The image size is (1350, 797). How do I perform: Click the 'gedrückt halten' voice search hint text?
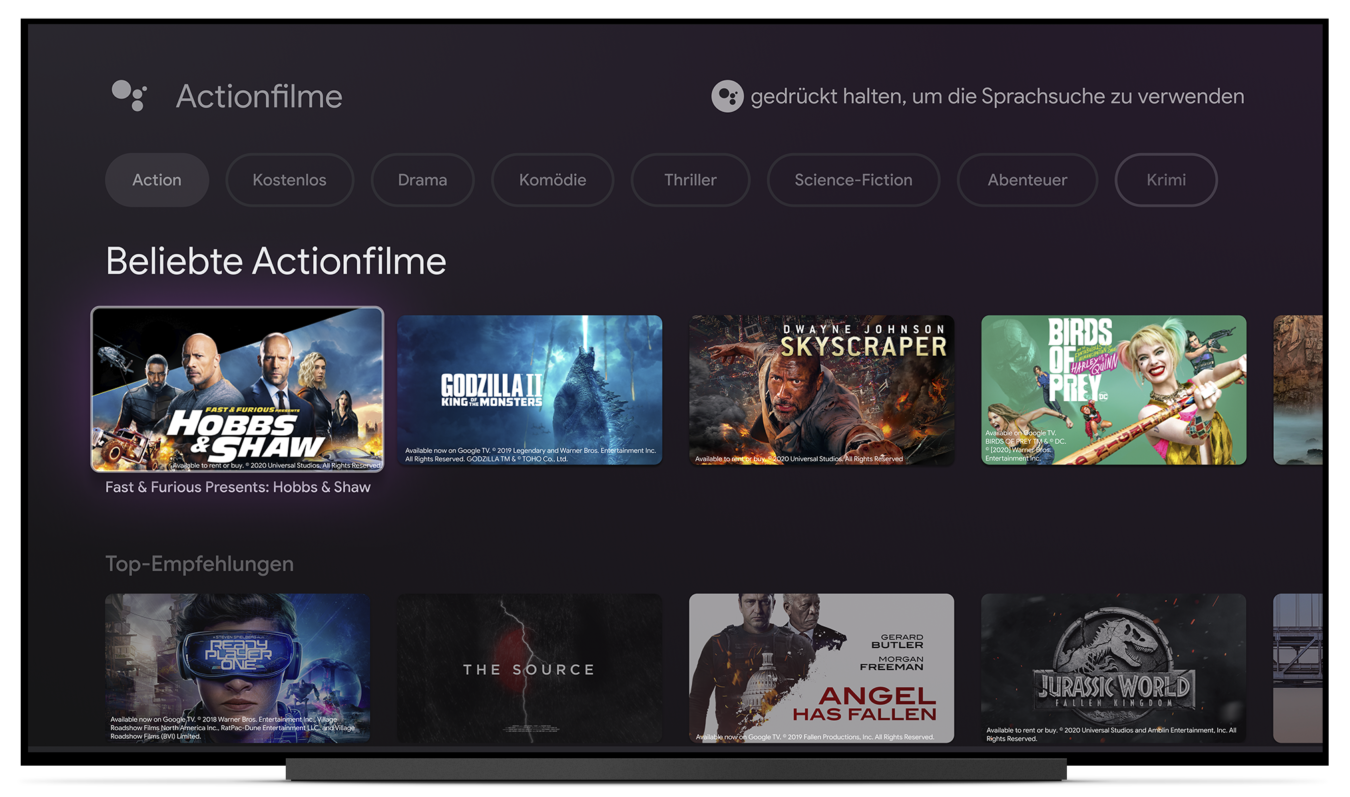pos(997,96)
